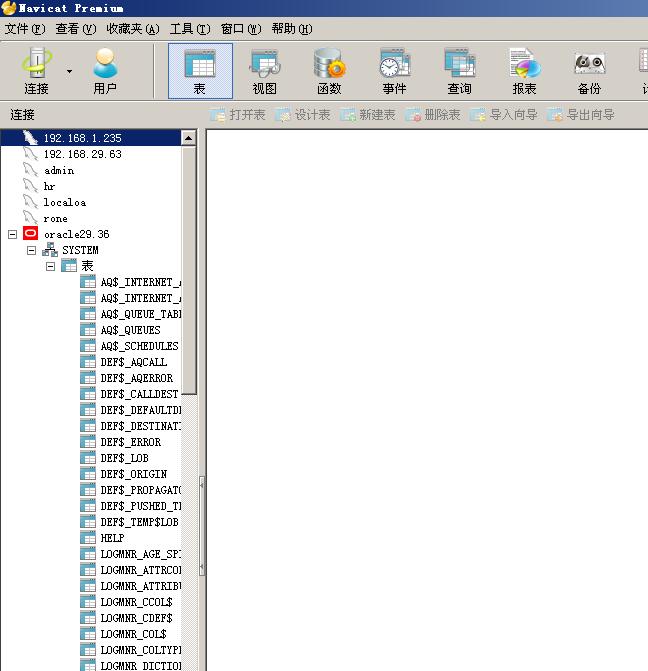Image resolution: width=648 pixels, height=671 pixels.
Task: Select the 表 (Table) toolbar icon
Action: [x=200, y=71]
